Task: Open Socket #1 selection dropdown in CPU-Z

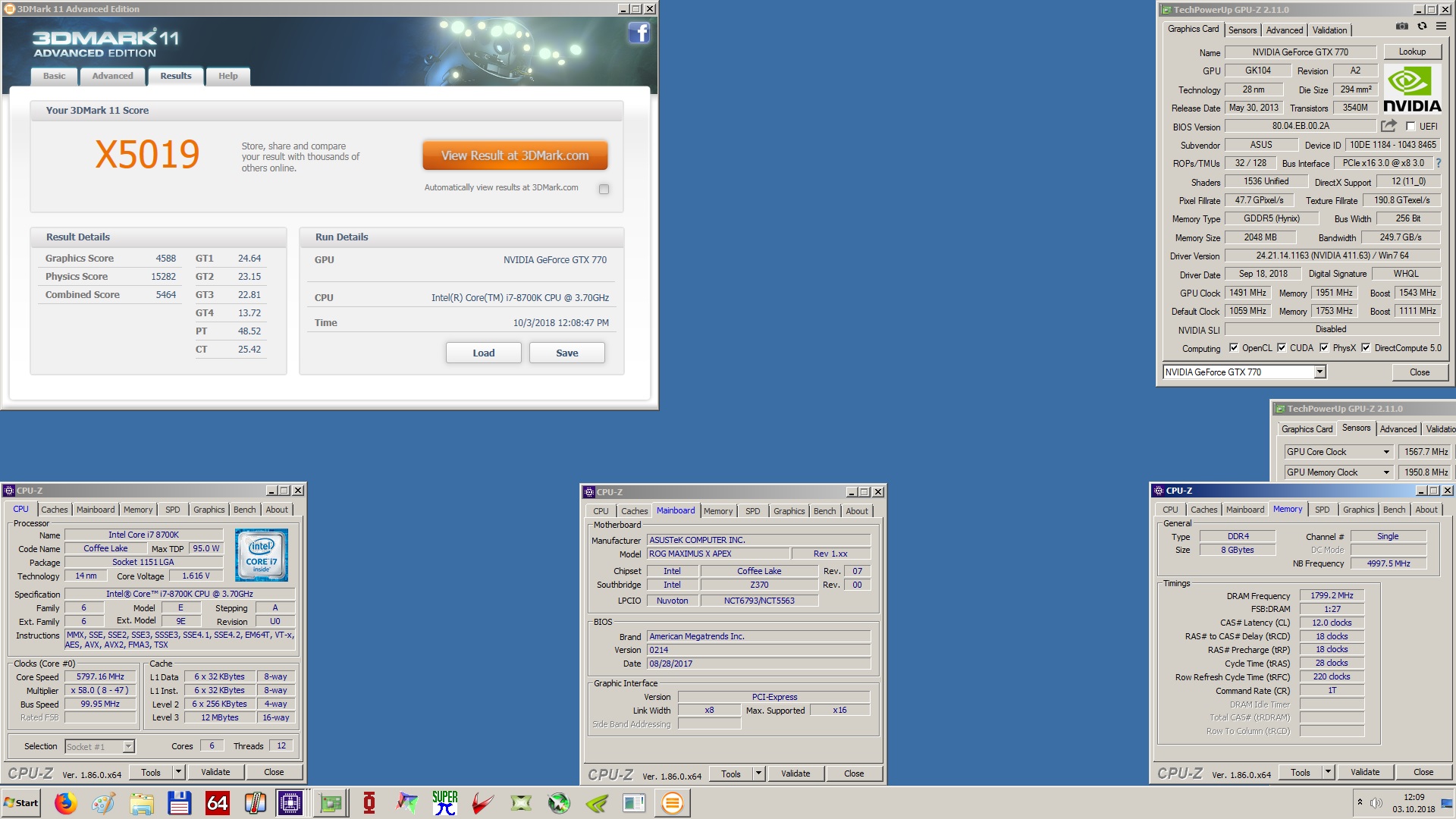Action: (128, 747)
